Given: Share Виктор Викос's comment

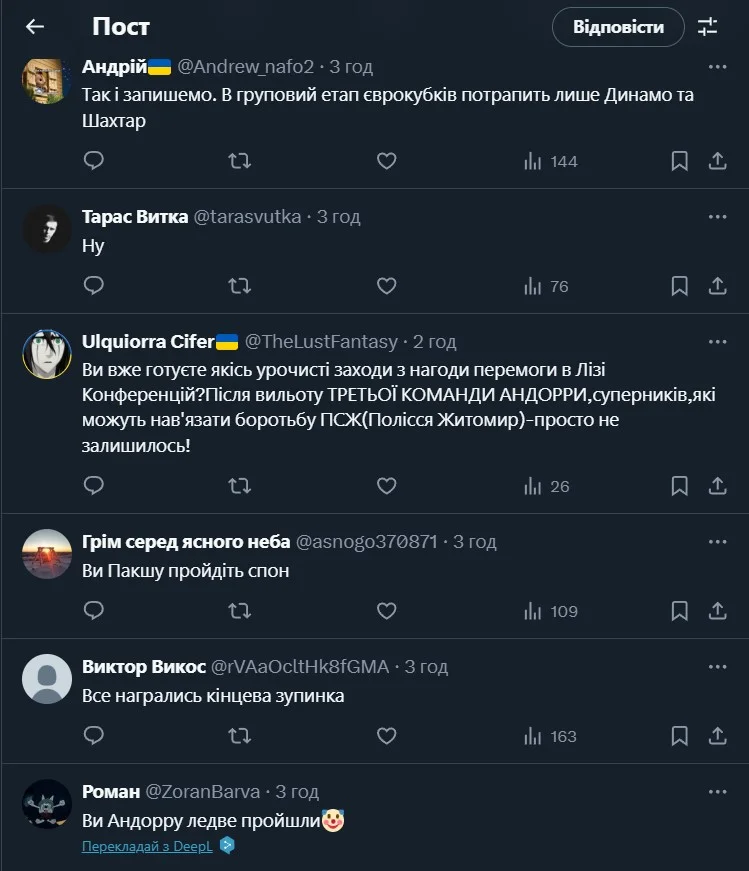Looking at the screenshot, I should [717, 736].
